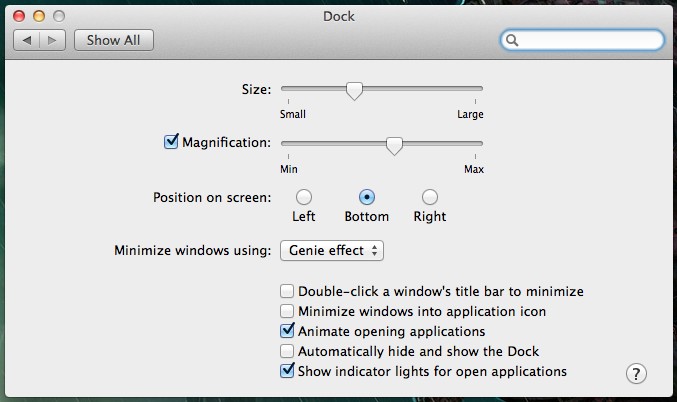Click the Size slider handle

coord(354,91)
